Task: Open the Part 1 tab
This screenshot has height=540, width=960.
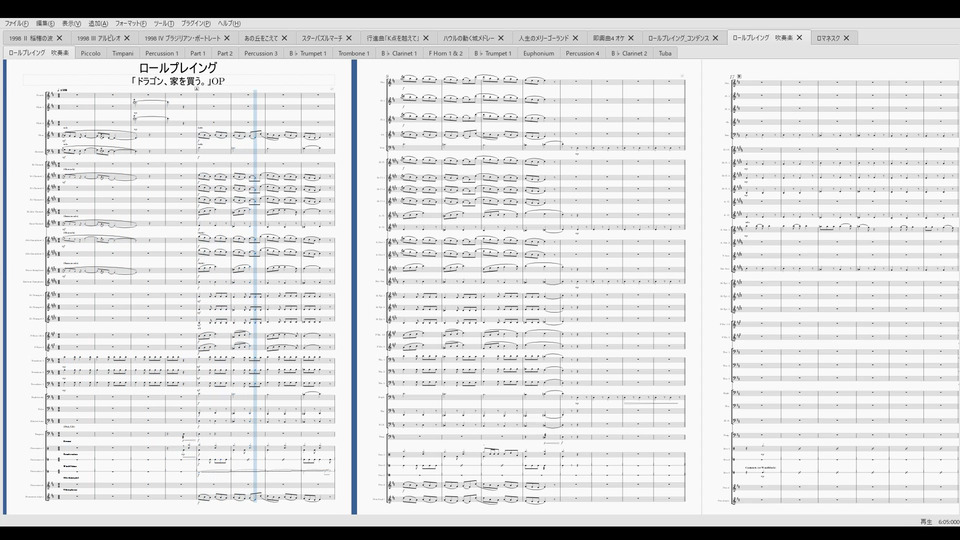Action: click(x=198, y=53)
